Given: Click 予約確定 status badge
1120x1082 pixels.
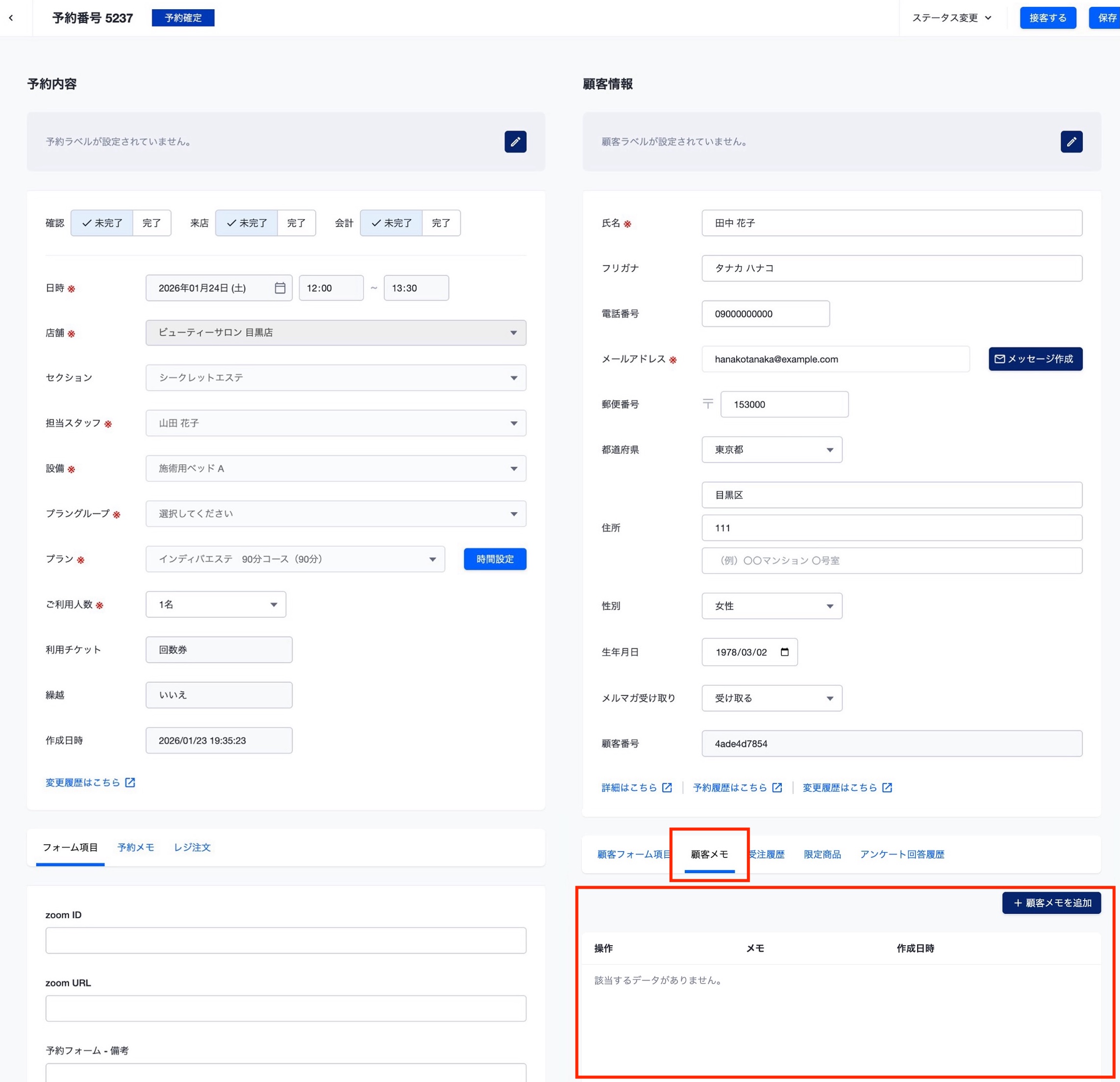Looking at the screenshot, I should click(x=183, y=18).
